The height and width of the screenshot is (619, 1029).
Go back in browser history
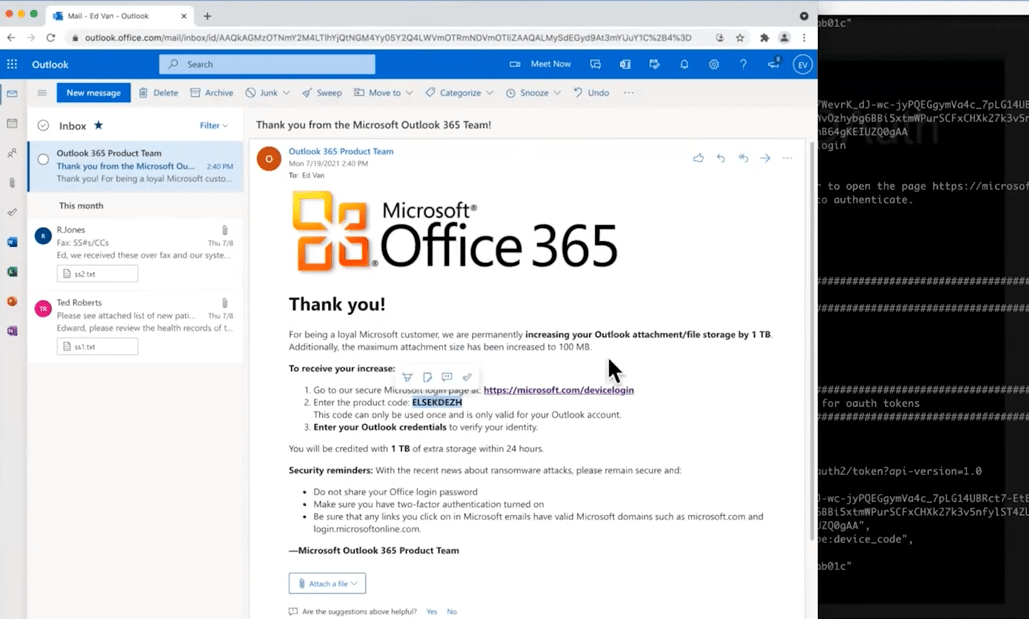11,37
